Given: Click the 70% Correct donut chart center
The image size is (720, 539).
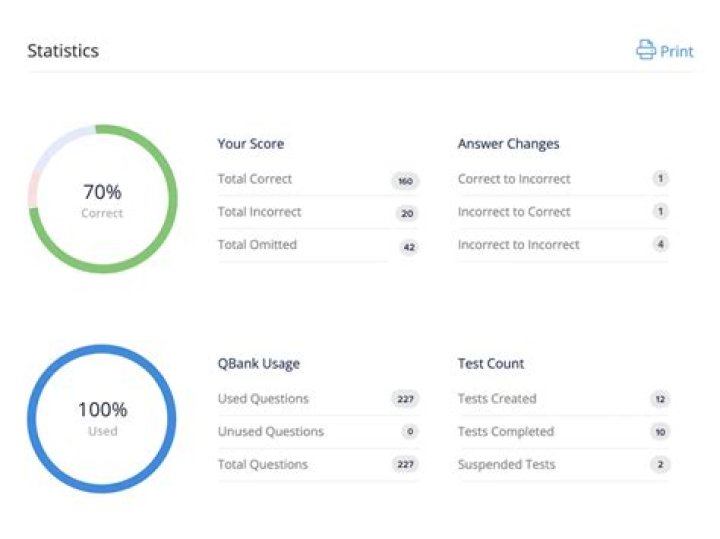Looking at the screenshot, I should pos(102,199).
